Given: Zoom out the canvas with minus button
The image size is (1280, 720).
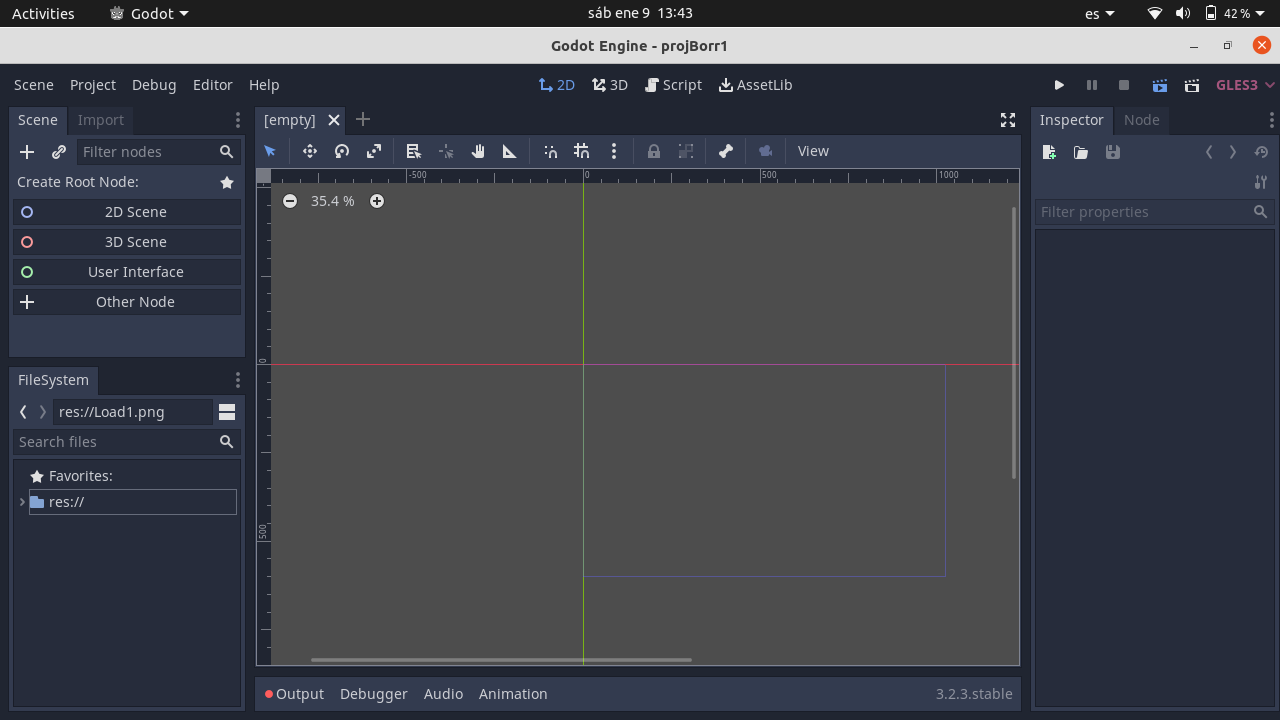Looking at the screenshot, I should 290,201.
